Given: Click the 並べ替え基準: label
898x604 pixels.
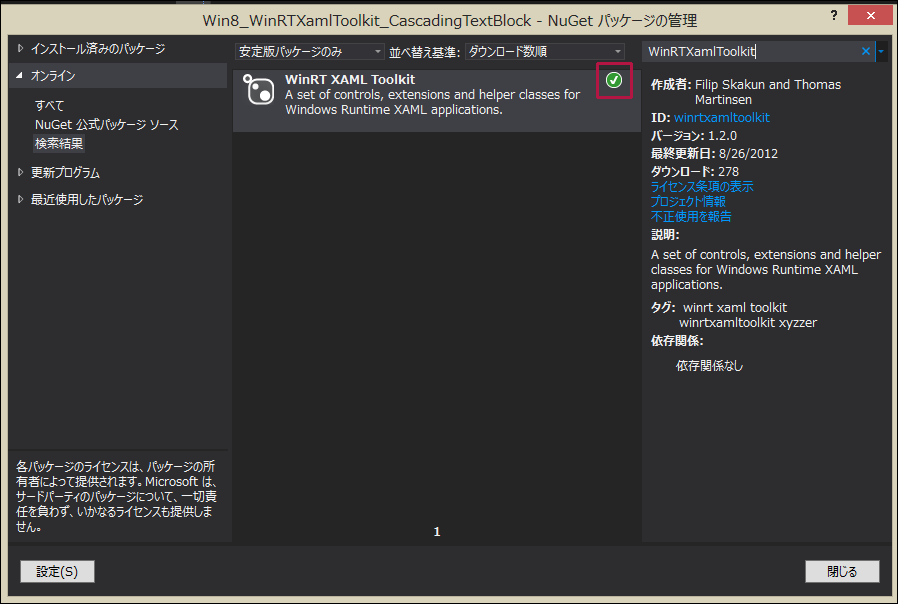Looking at the screenshot, I should pyautogui.click(x=424, y=52).
